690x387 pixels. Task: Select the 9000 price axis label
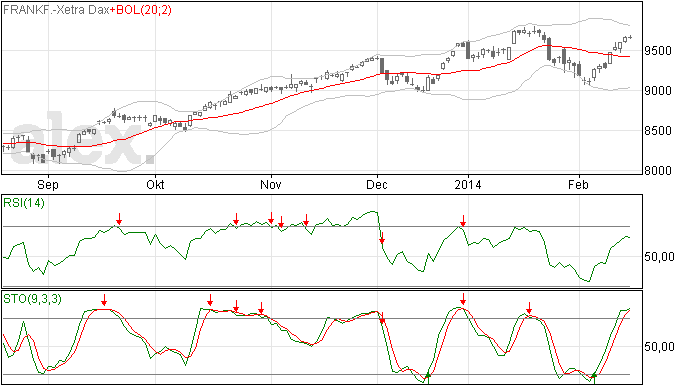pos(658,91)
